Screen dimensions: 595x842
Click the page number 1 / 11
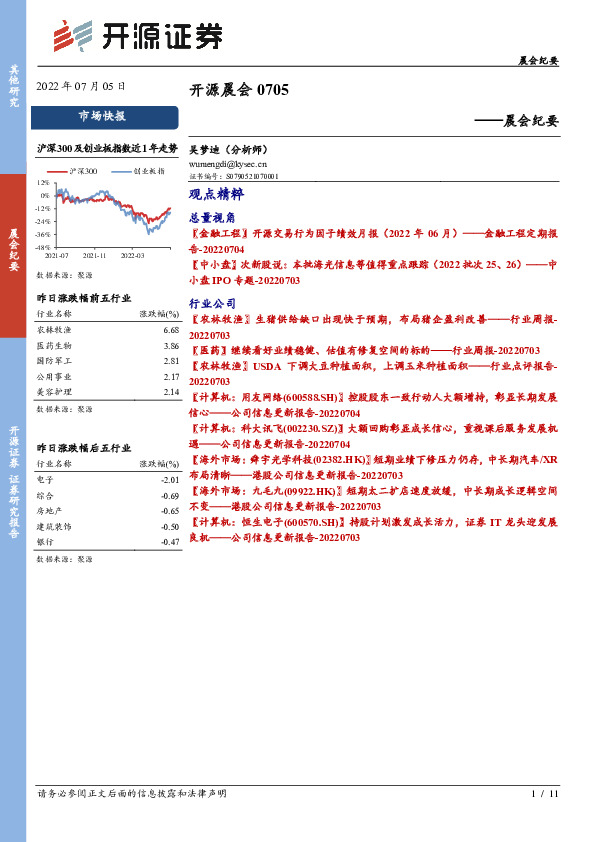coord(545,793)
